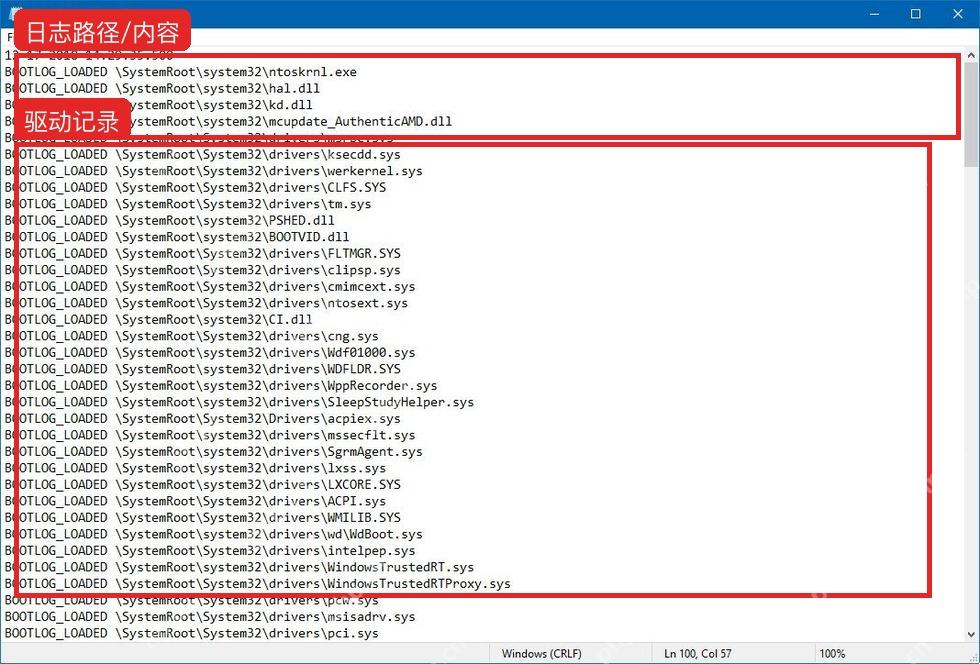Click the line ending with drivers\ACPI.sys
980x664 pixels.
pos(195,501)
